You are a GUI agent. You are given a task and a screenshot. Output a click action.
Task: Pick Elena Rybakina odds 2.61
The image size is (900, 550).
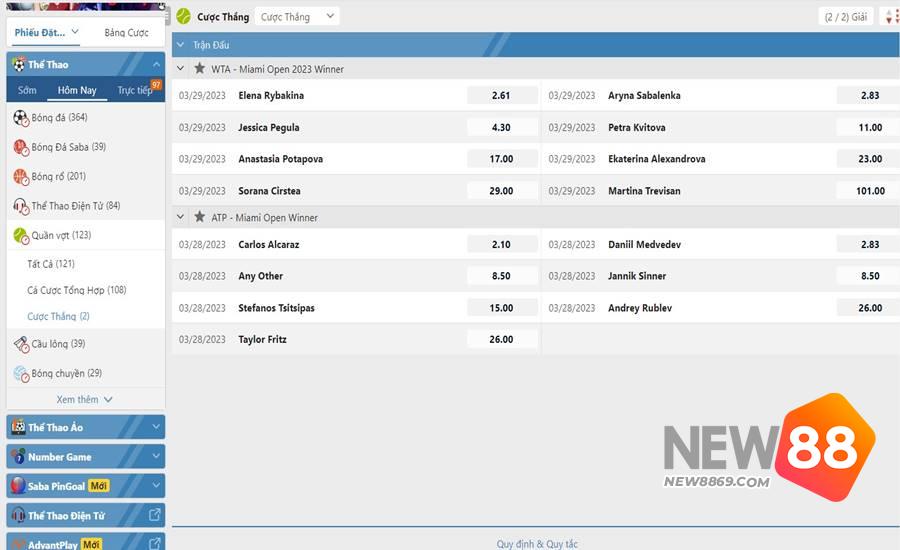tap(501, 96)
